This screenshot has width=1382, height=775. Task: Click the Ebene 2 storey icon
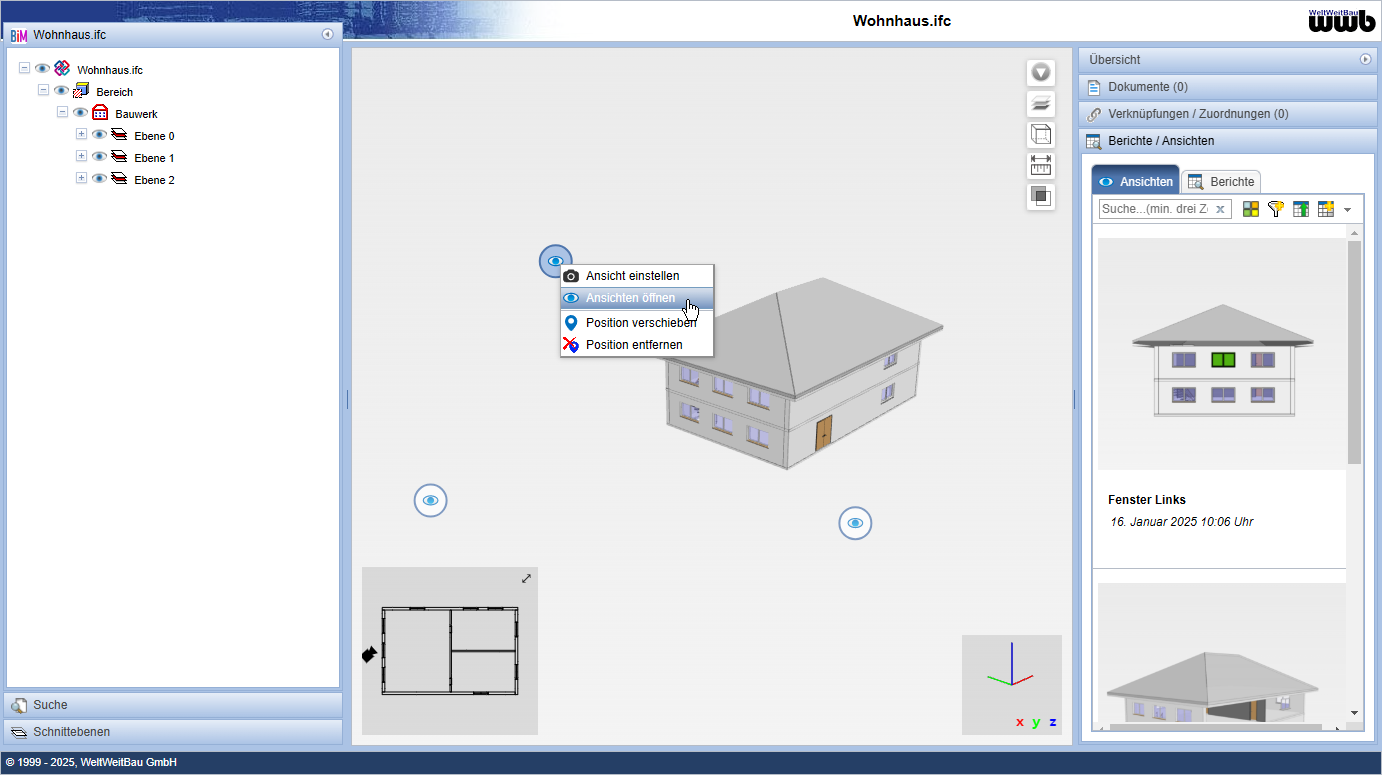[x=119, y=179]
